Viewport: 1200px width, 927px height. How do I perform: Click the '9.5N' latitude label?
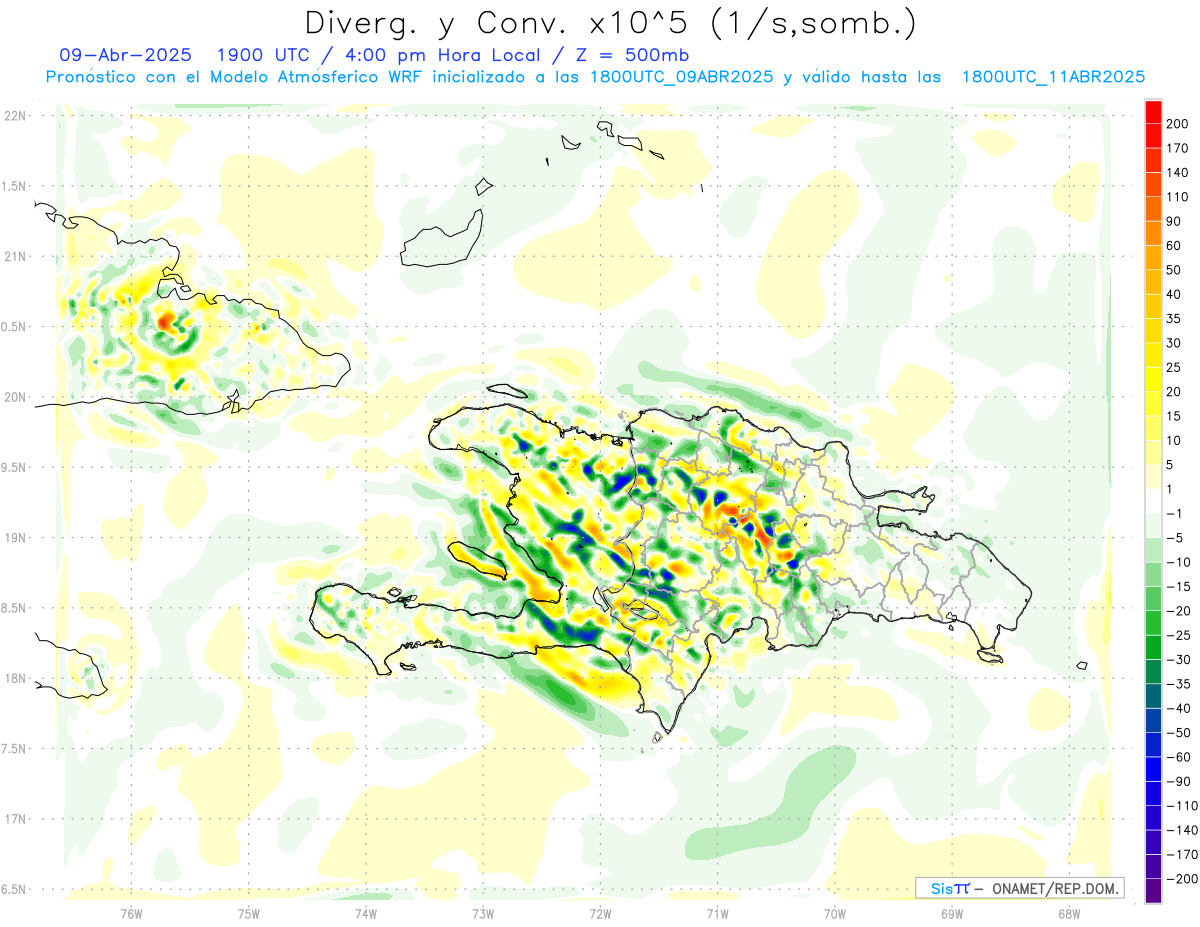[14, 467]
